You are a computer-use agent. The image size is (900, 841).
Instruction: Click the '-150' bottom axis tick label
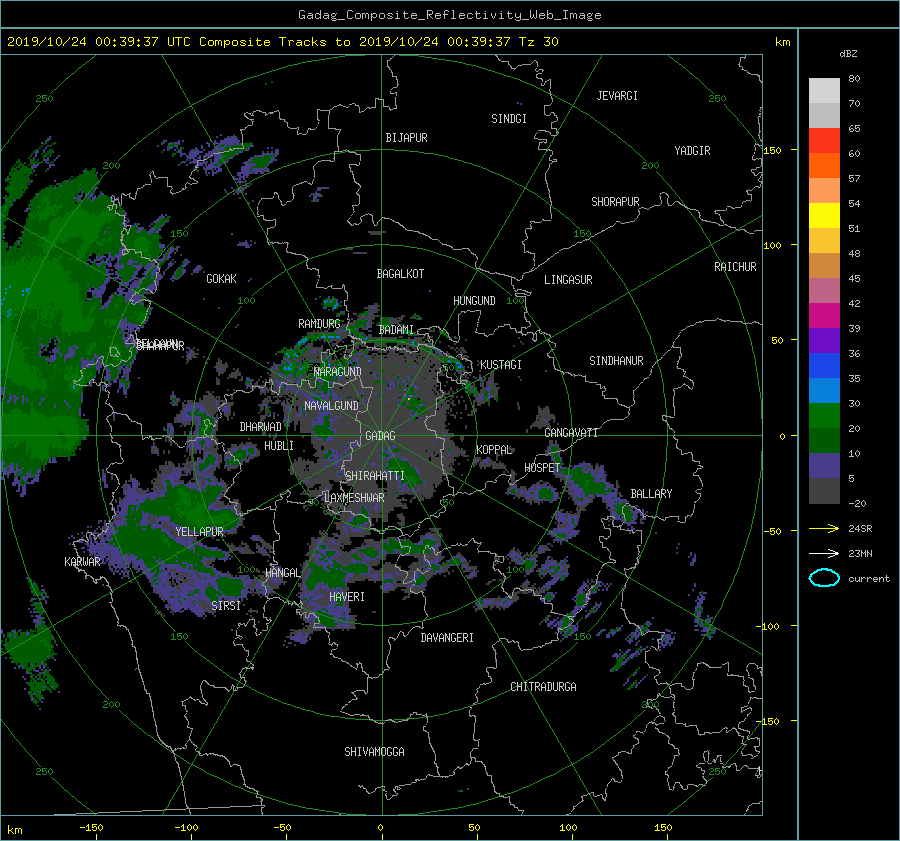pyautogui.click(x=91, y=827)
